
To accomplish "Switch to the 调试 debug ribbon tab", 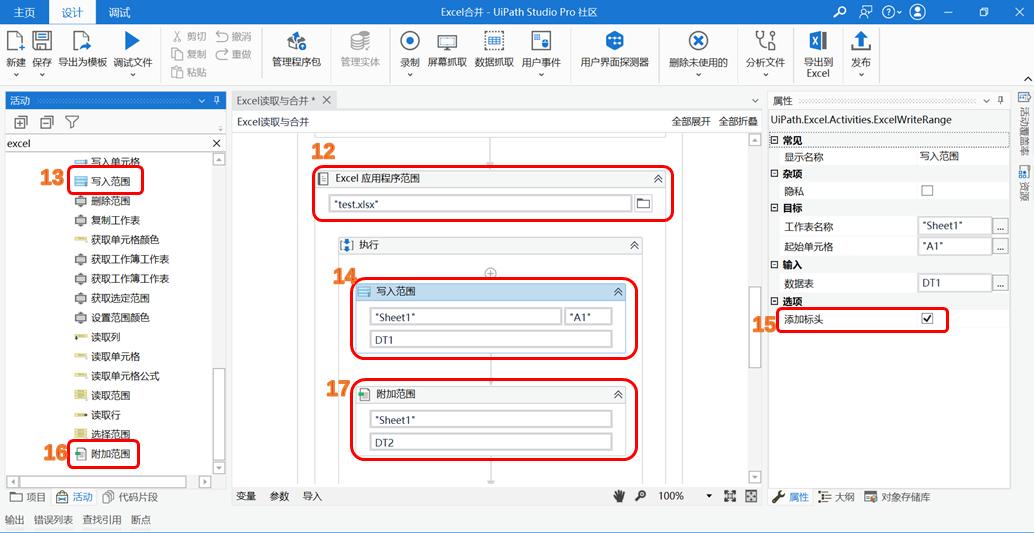I will click(119, 13).
